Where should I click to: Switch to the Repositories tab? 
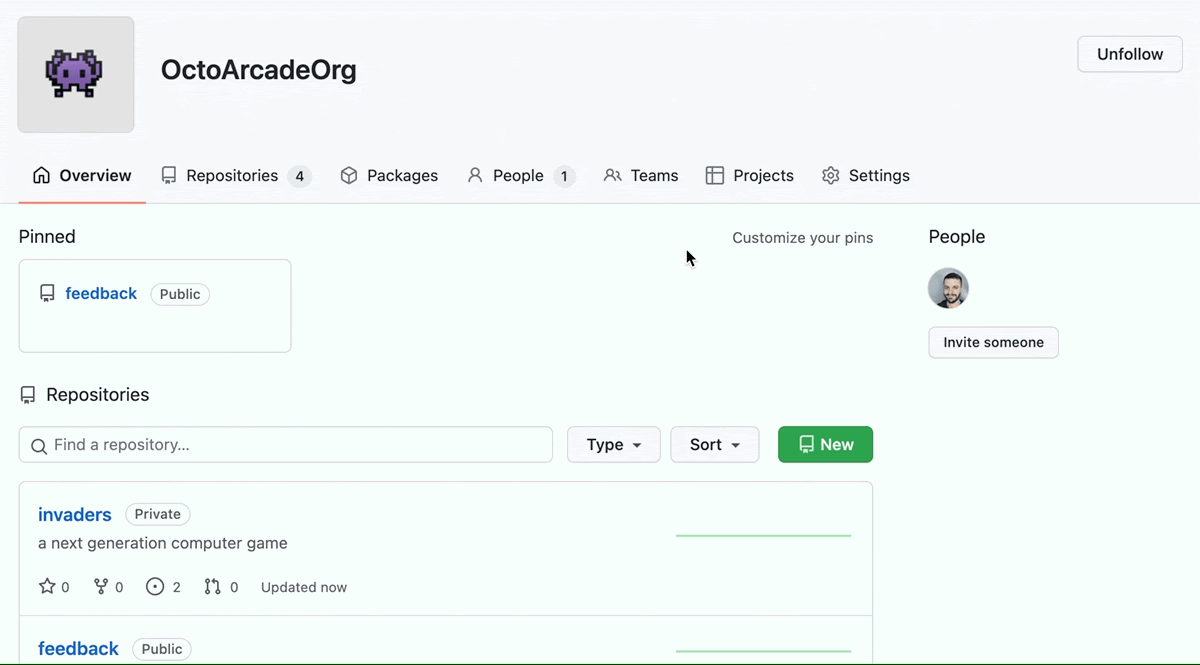(235, 176)
